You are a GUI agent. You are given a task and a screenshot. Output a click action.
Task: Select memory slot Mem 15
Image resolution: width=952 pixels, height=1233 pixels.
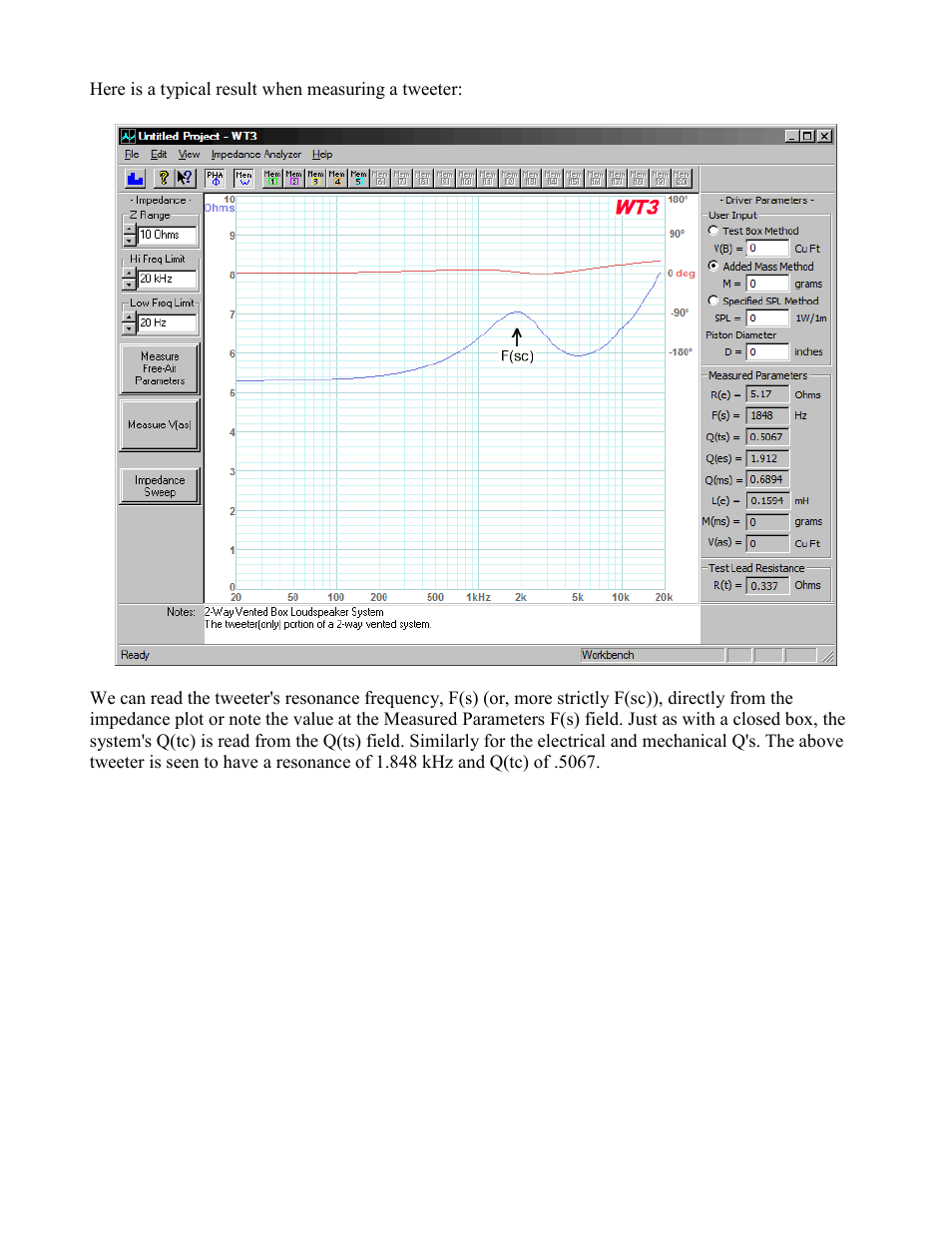pos(575,178)
